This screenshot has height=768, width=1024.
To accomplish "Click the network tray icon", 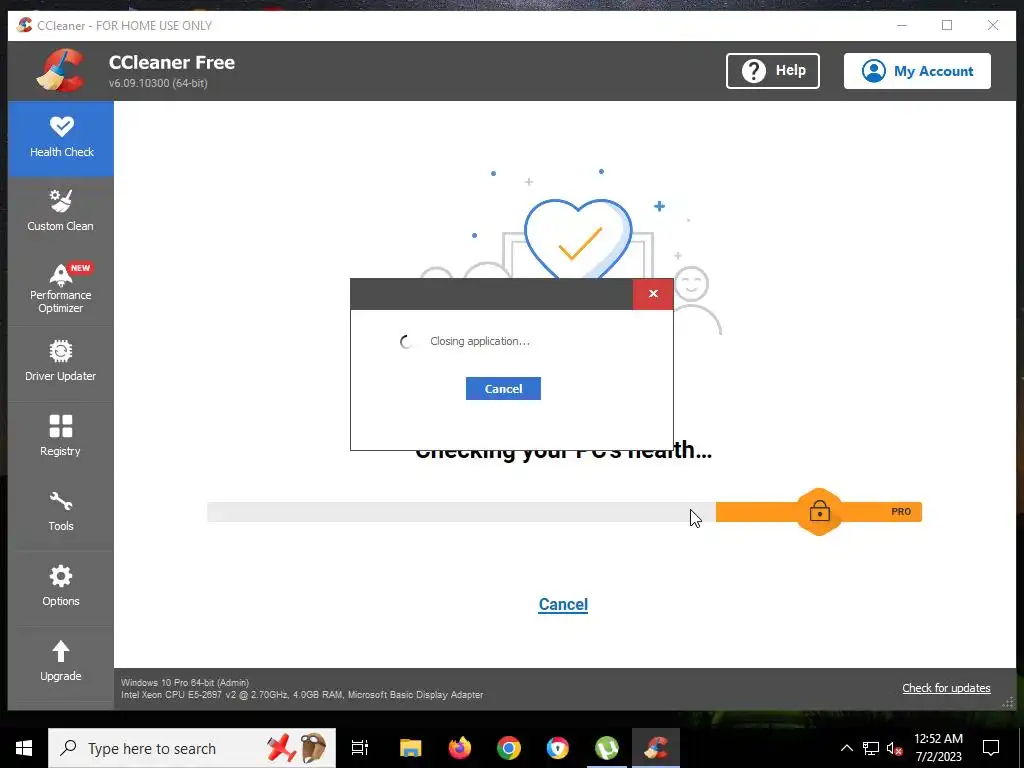I will coord(871,748).
